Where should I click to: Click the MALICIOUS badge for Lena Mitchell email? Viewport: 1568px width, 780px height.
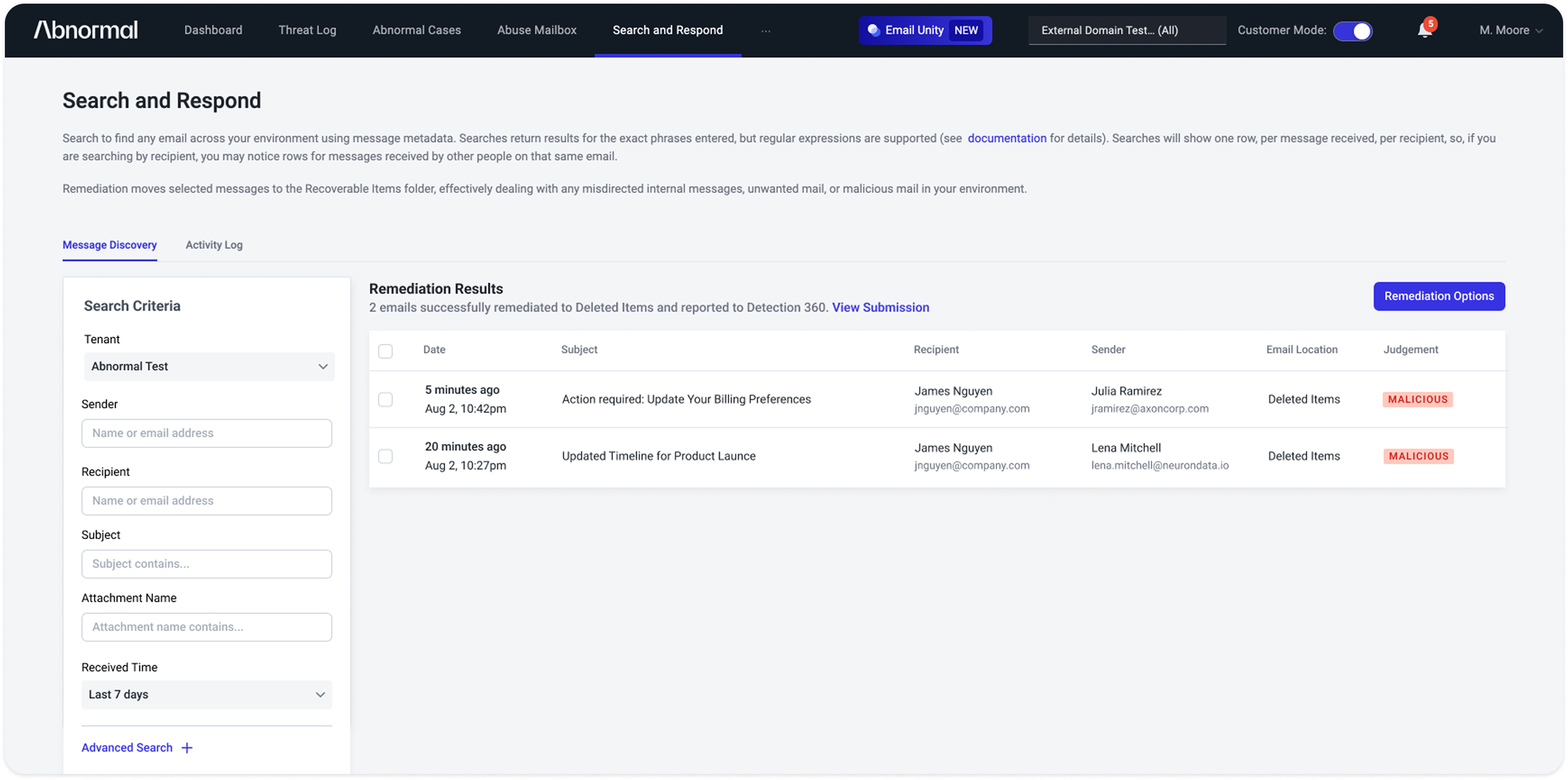[x=1418, y=456]
